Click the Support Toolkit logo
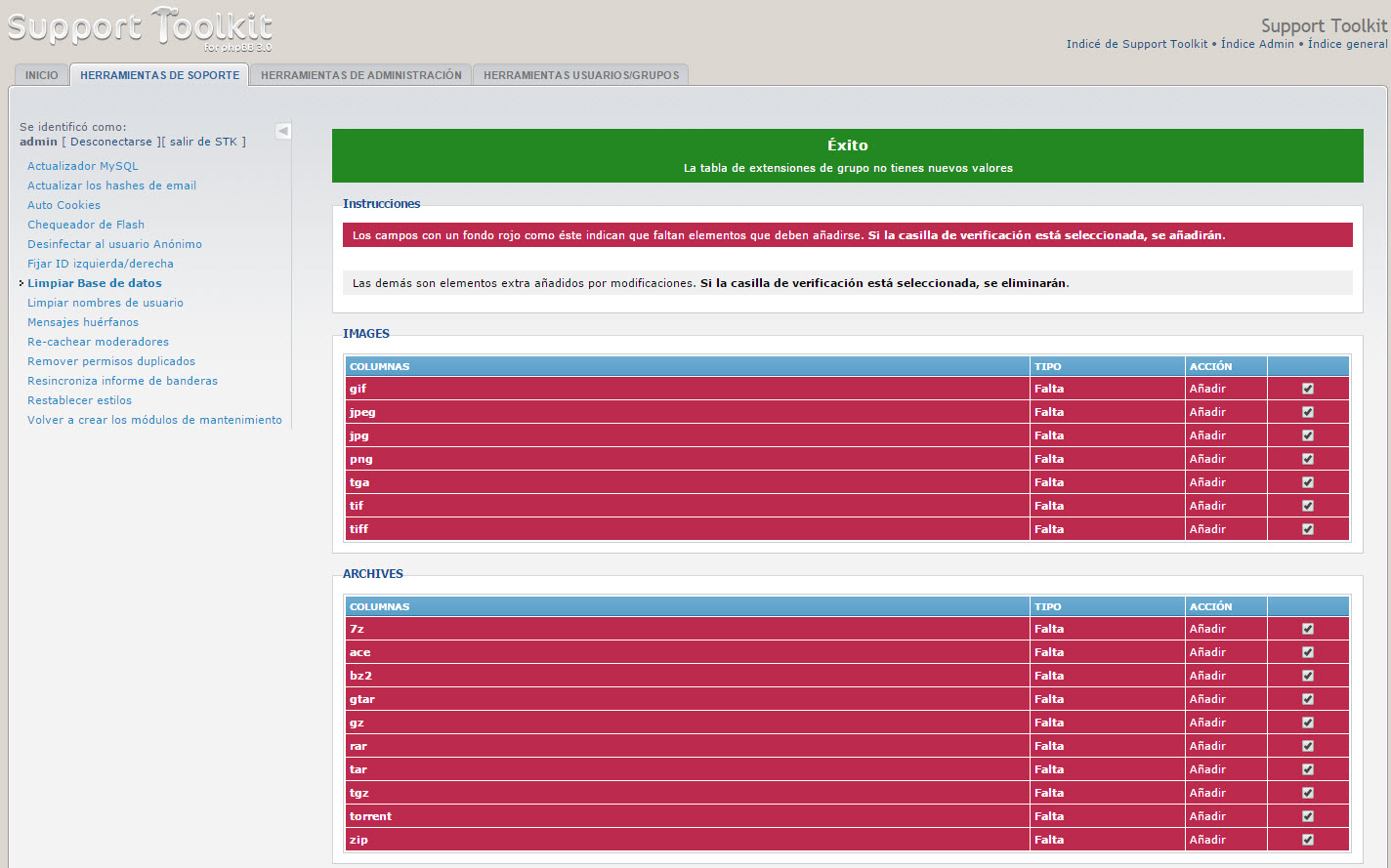This screenshot has height=868, width=1391. 140,28
